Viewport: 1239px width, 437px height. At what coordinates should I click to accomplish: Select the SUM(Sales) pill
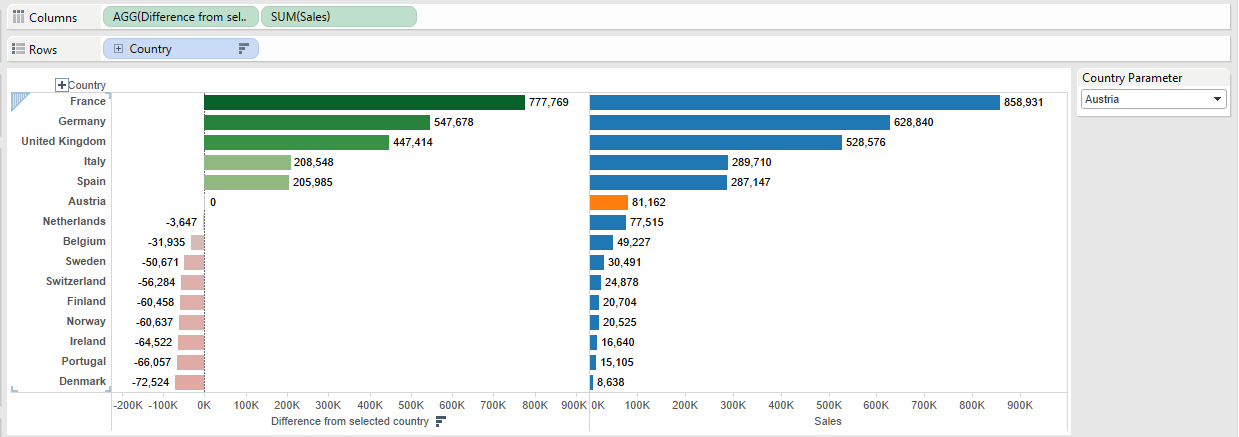tap(338, 17)
